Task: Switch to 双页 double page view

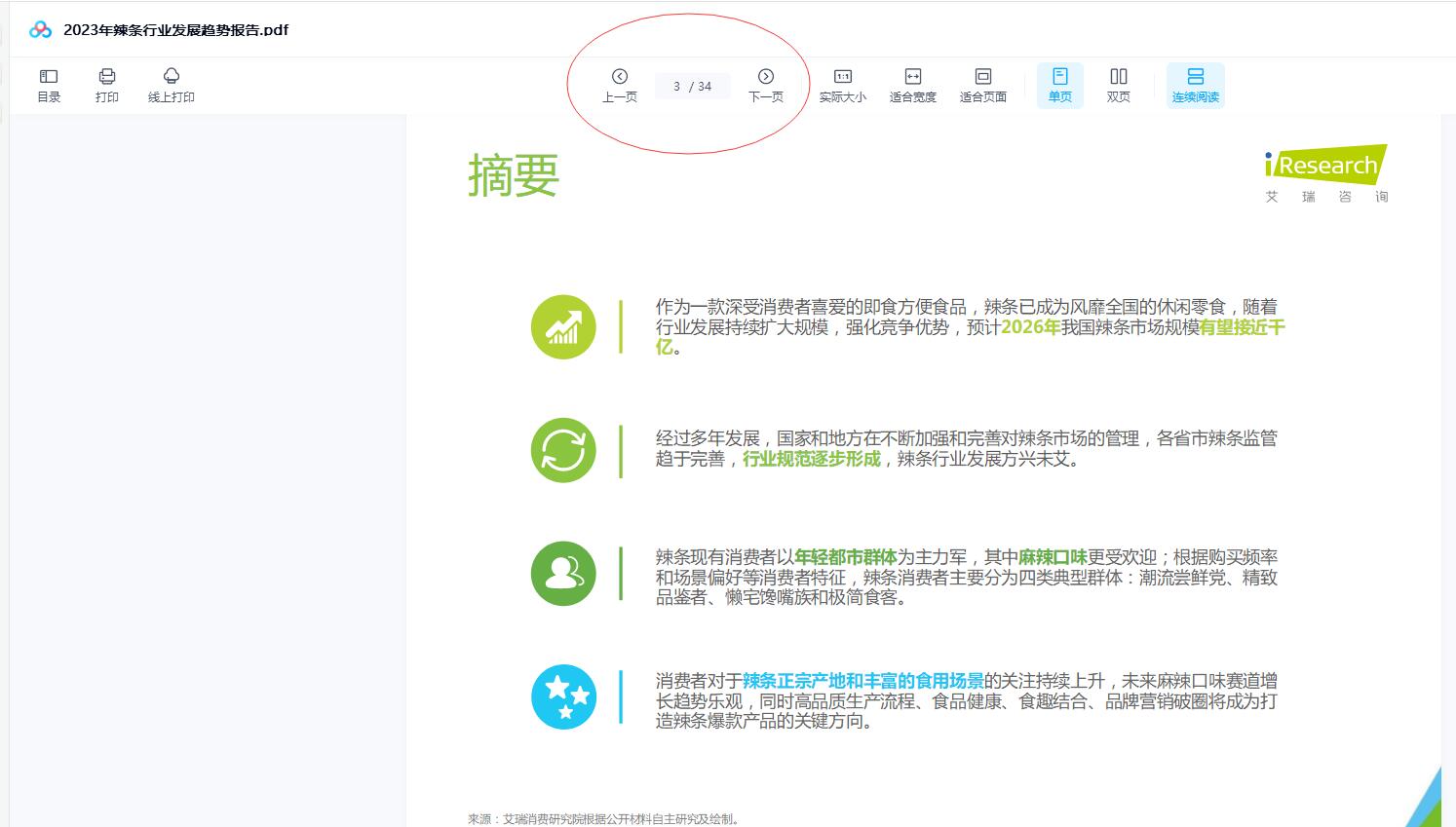Action: tap(1119, 85)
